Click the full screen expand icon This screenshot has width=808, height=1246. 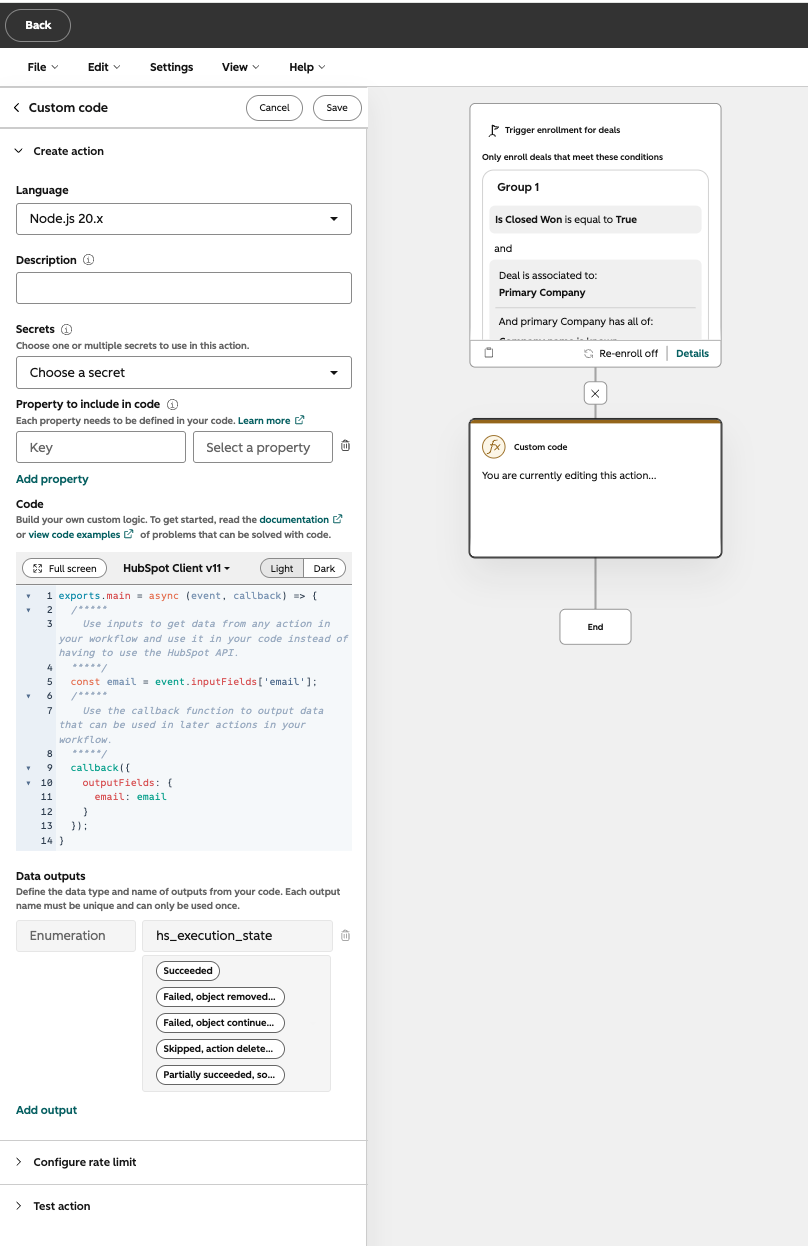pyautogui.click(x=37, y=568)
